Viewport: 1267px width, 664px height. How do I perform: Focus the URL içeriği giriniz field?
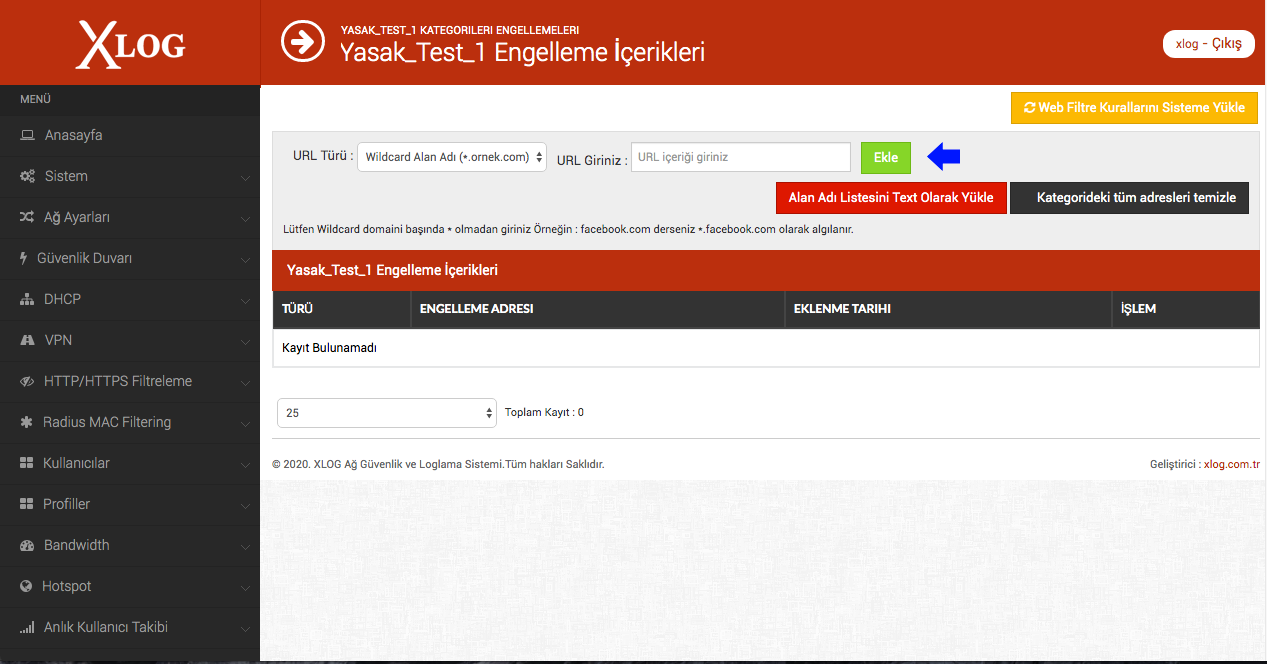pyautogui.click(x=741, y=157)
